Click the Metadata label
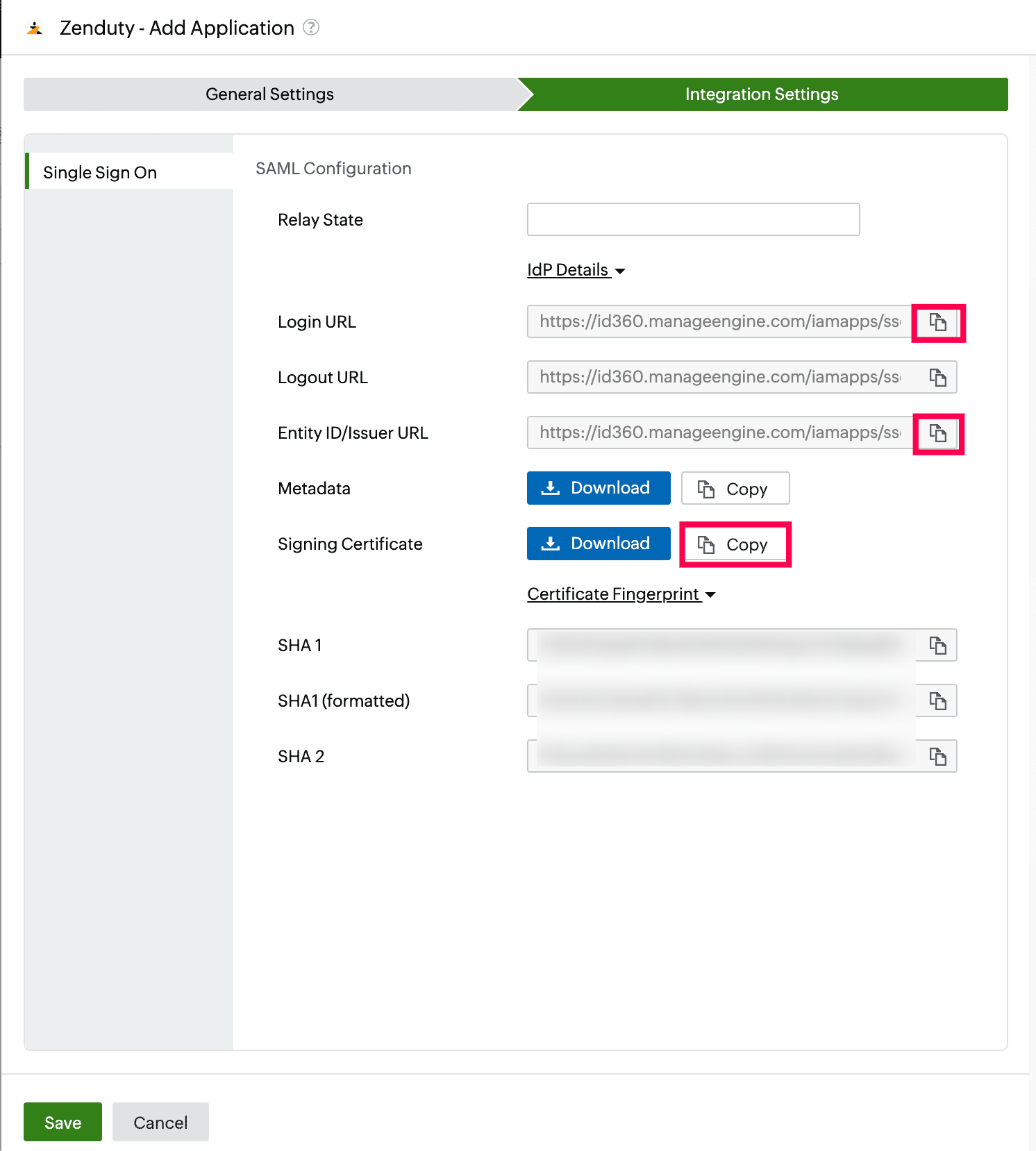The height and width of the screenshot is (1151, 1036). tap(314, 489)
